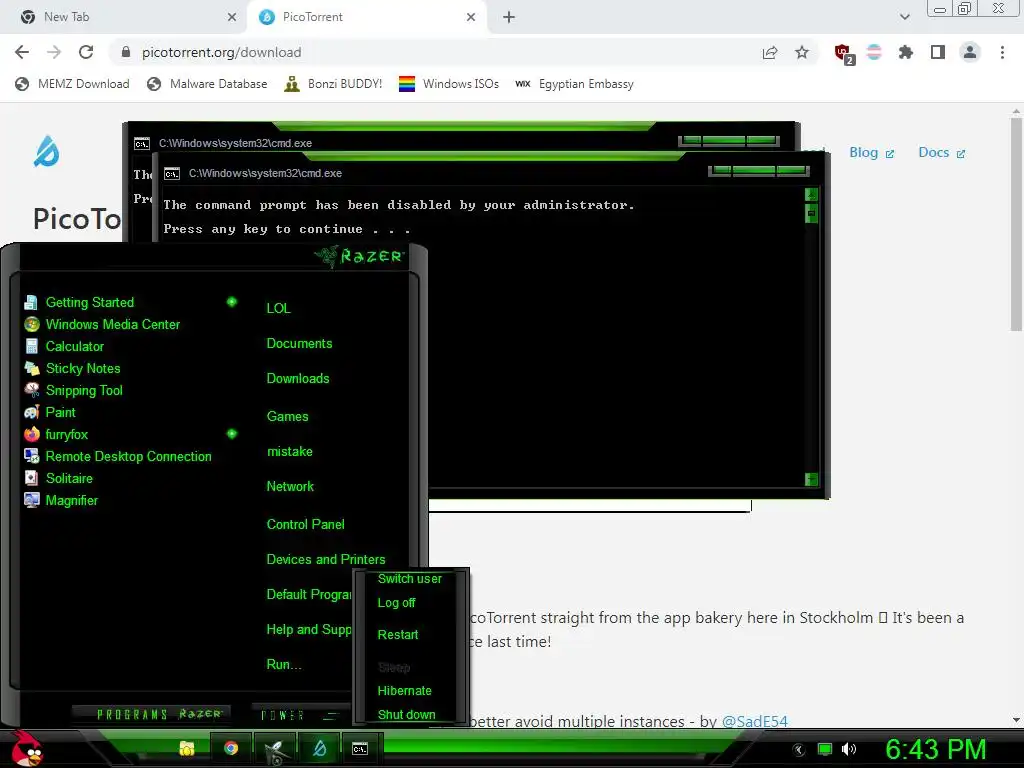The width and height of the screenshot is (1024, 768).
Task: Open a new browser tab
Action: coord(509,17)
